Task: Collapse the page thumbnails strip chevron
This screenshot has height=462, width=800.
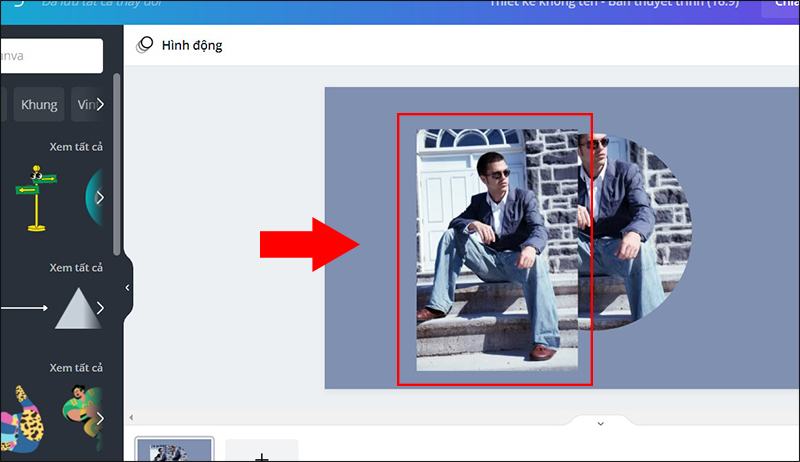Action: click(600, 423)
